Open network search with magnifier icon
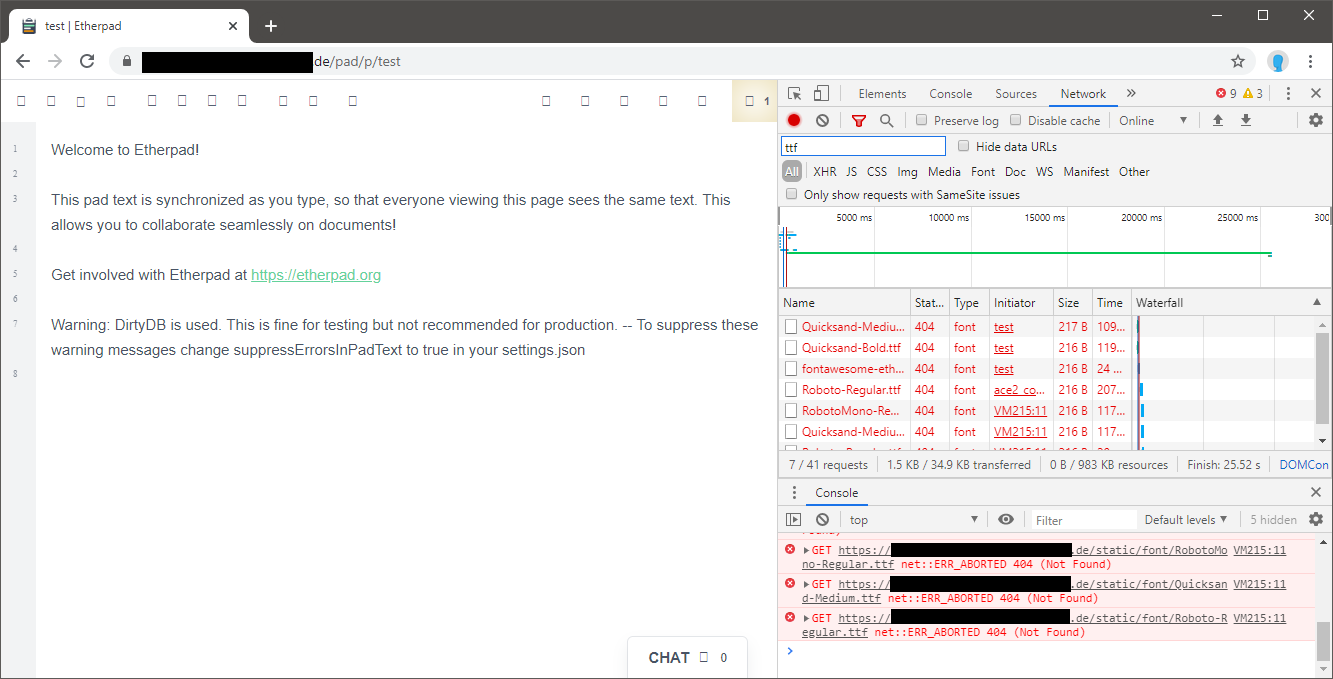1333x679 pixels. pos(886,120)
